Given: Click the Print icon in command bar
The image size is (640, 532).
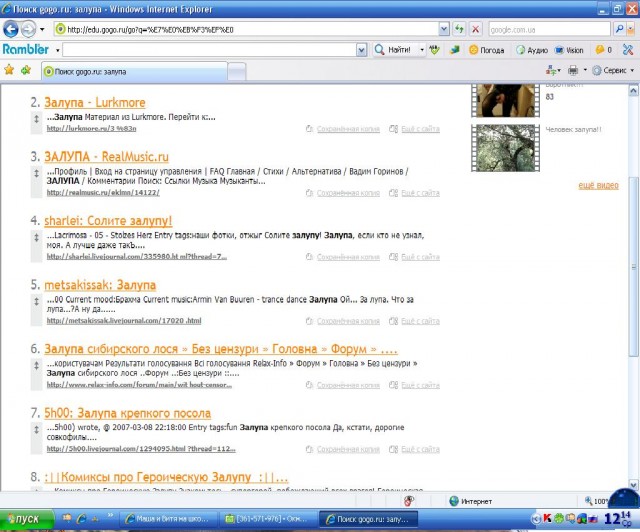Looking at the screenshot, I should 573,70.
